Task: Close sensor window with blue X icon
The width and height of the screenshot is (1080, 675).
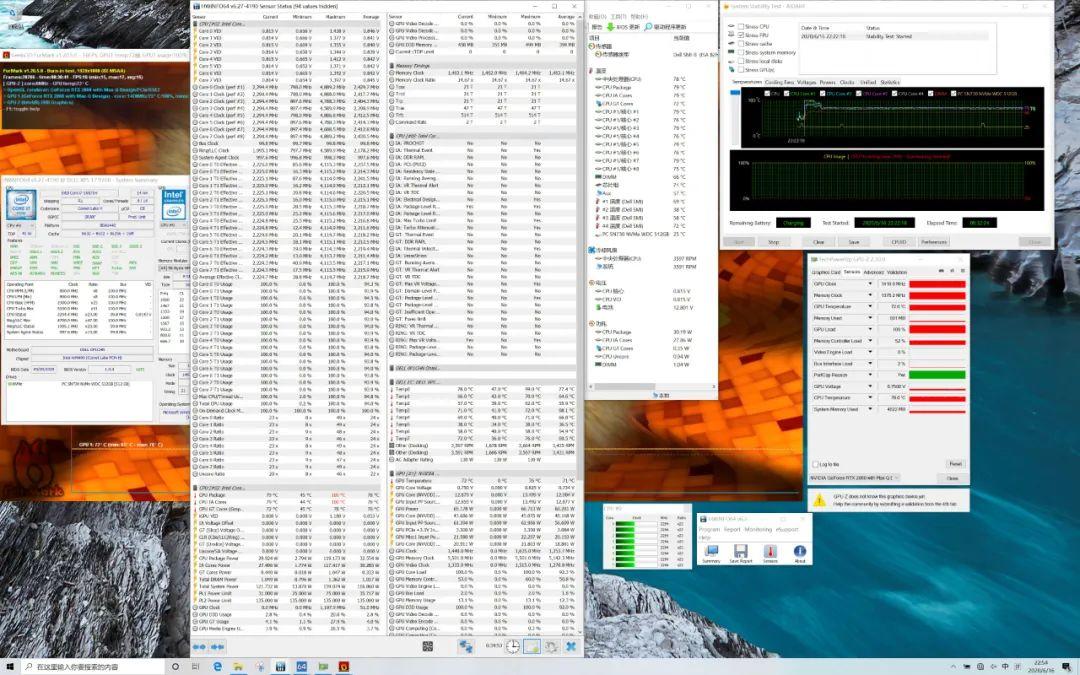Action: click(x=569, y=647)
